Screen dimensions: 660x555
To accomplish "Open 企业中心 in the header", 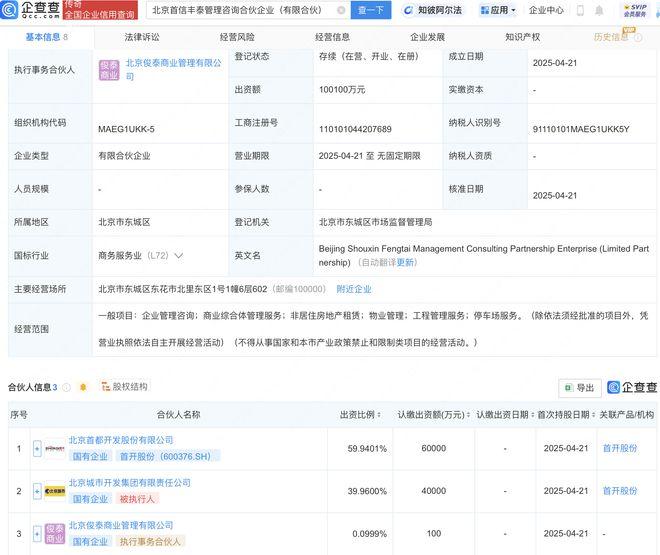I will [x=546, y=10].
